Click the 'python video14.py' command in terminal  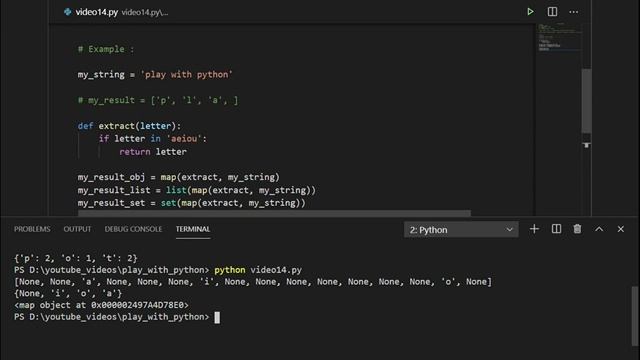coord(258,270)
